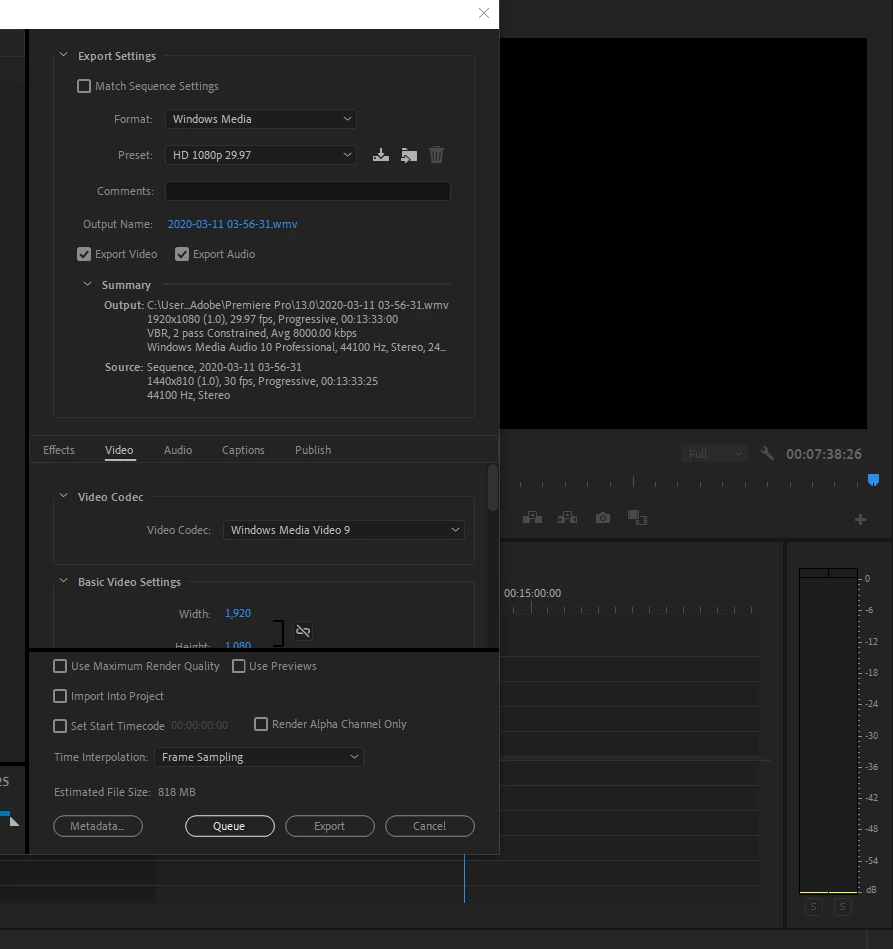Image resolution: width=893 pixels, height=949 pixels.
Task: Collapse the Export Settings section
Action: click(x=64, y=55)
